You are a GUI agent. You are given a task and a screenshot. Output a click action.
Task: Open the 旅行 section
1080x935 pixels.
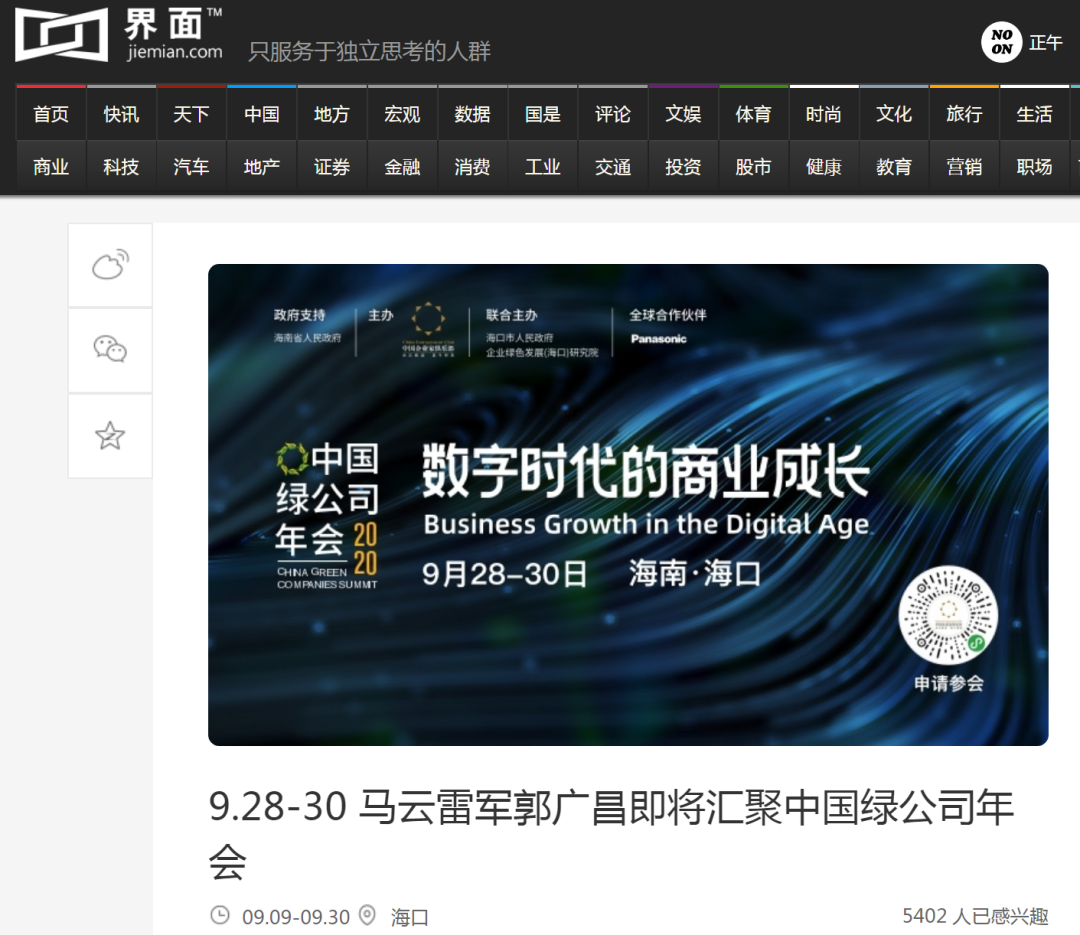click(x=964, y=114)
